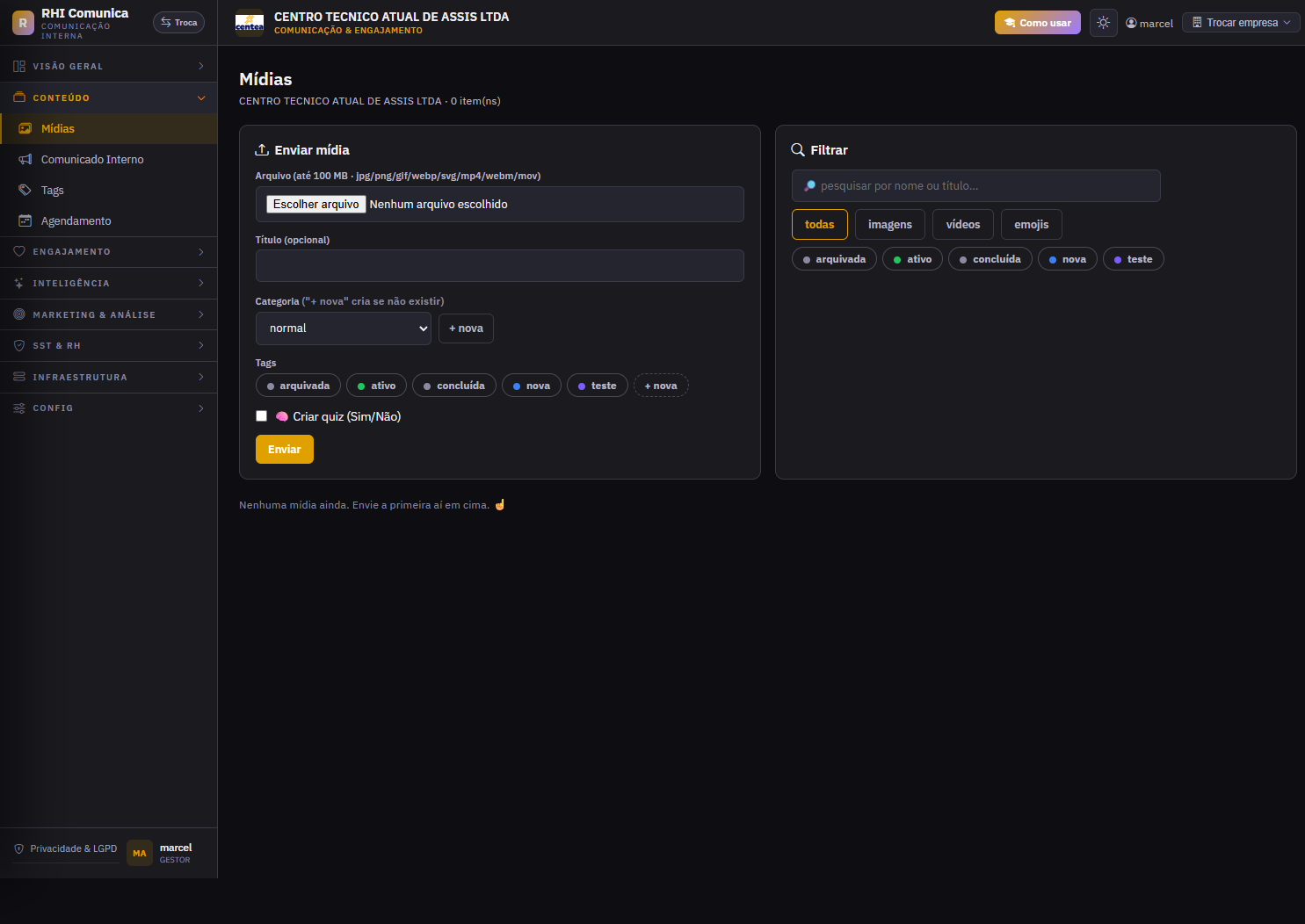Expand the Config section chevron
The image size is (1305, 924).
click(x=201, y=408)
